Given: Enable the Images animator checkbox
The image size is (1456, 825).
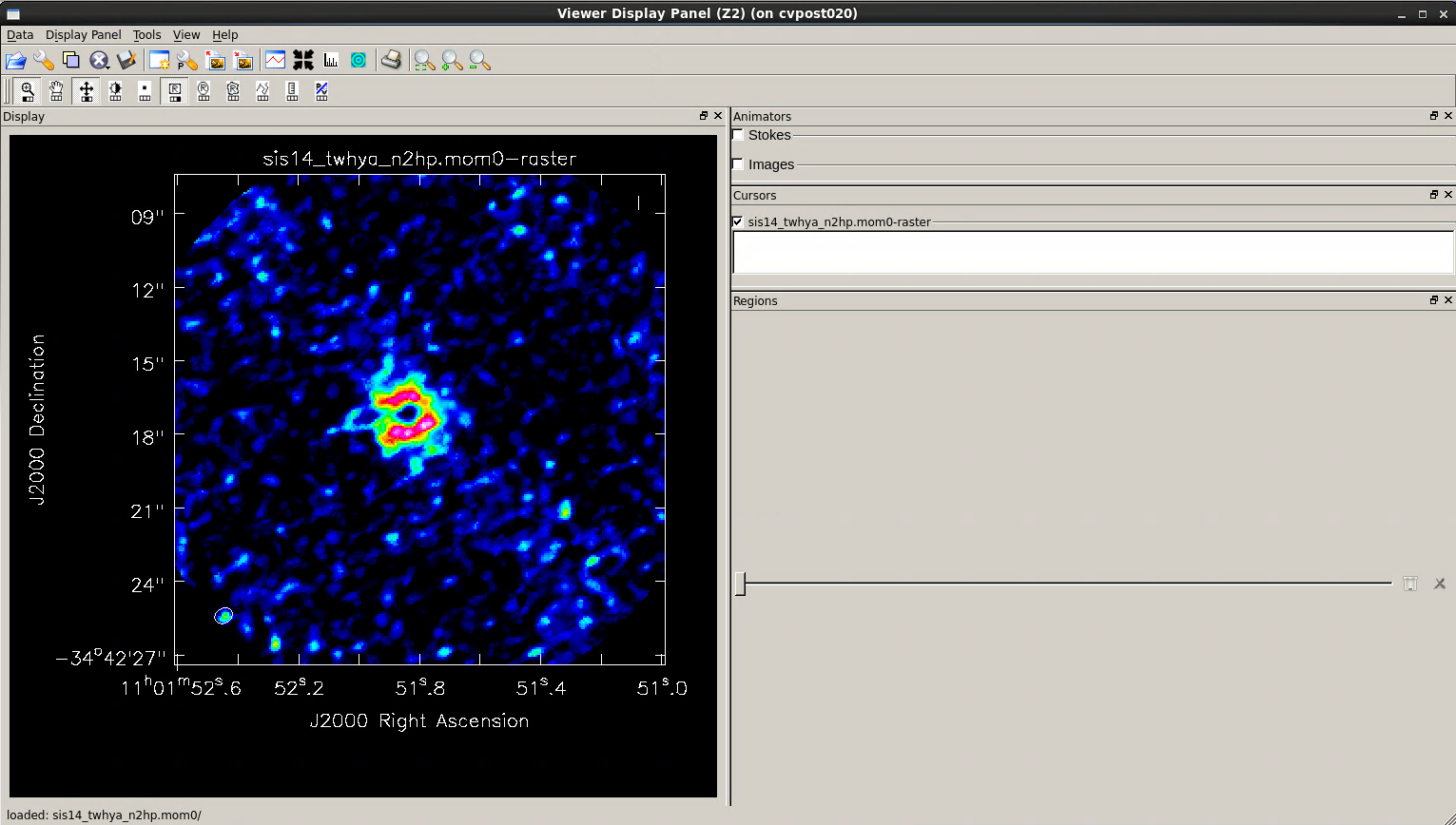Looking at the screenshot, I should coord(738,164).
